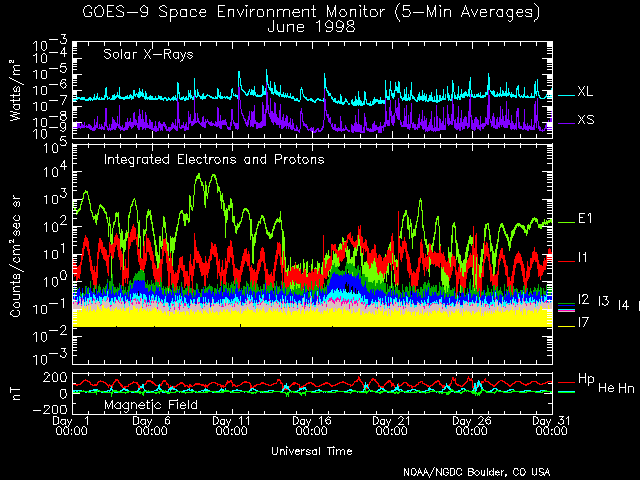Select the Day 6 time axis label
This screenshot has height=480, width=640.
[151, 426]
